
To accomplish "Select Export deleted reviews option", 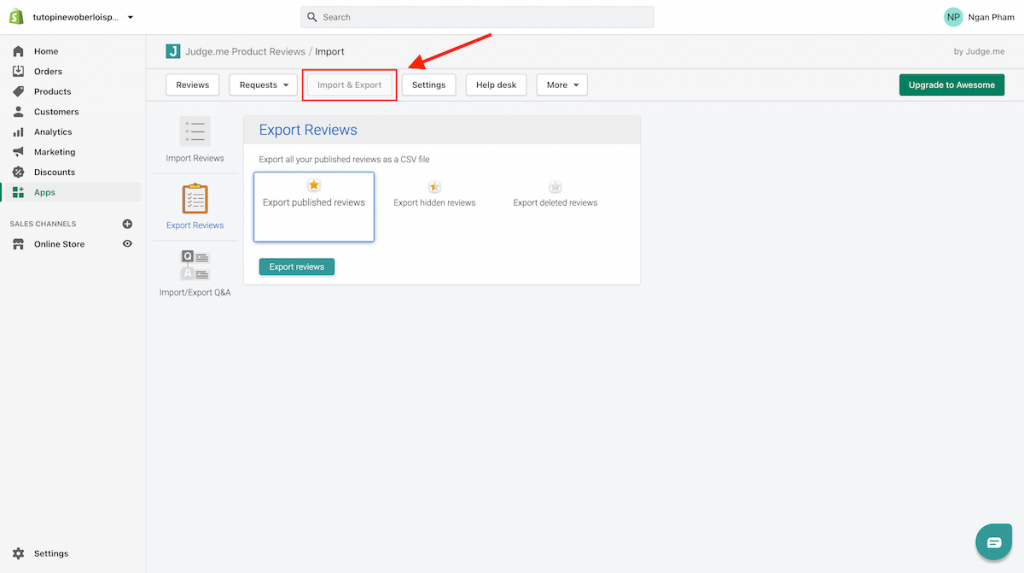I will pyautogui.click(x=555, y=203).
